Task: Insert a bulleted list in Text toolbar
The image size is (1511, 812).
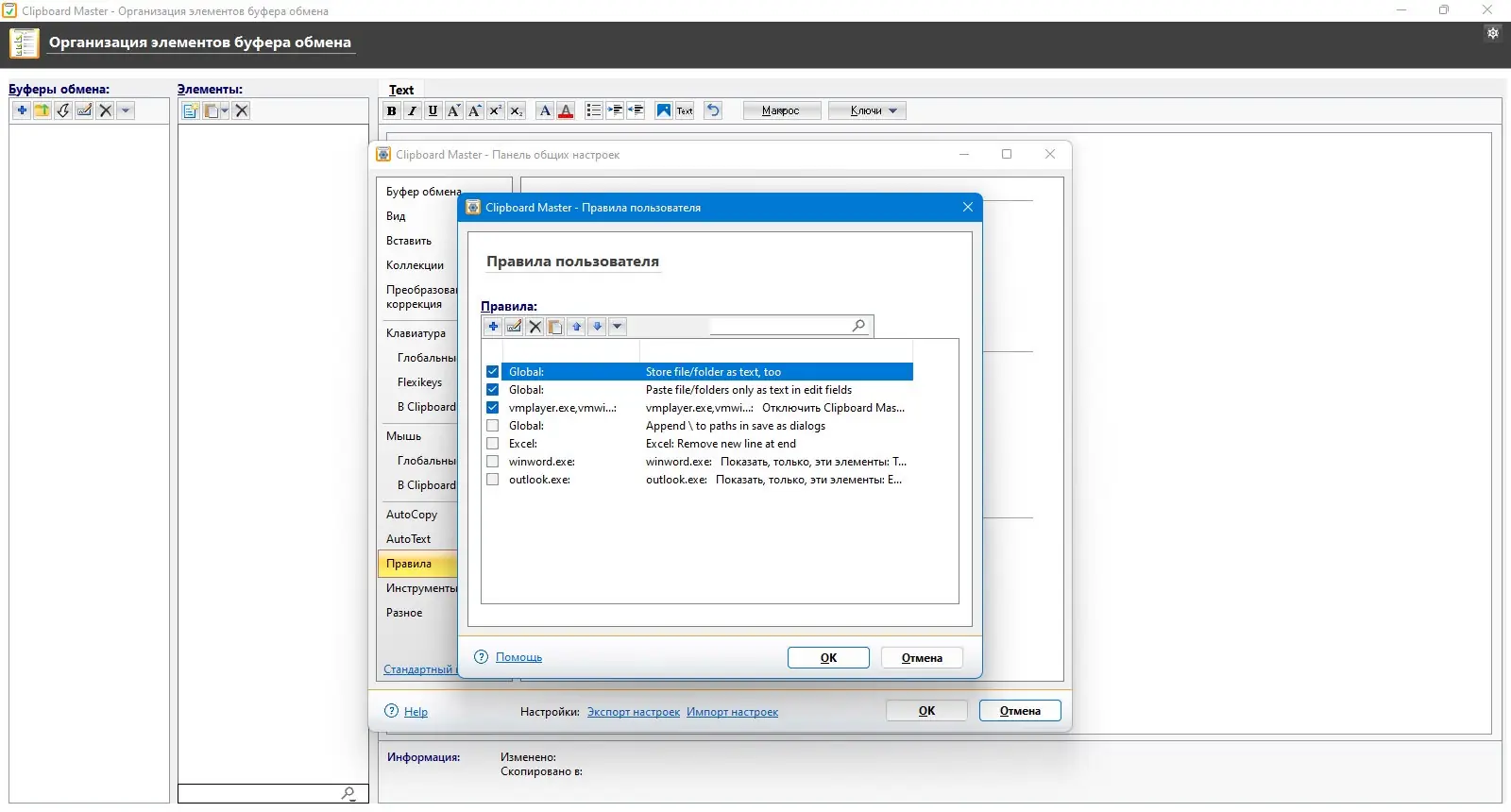Action: [x=594, y=110]
